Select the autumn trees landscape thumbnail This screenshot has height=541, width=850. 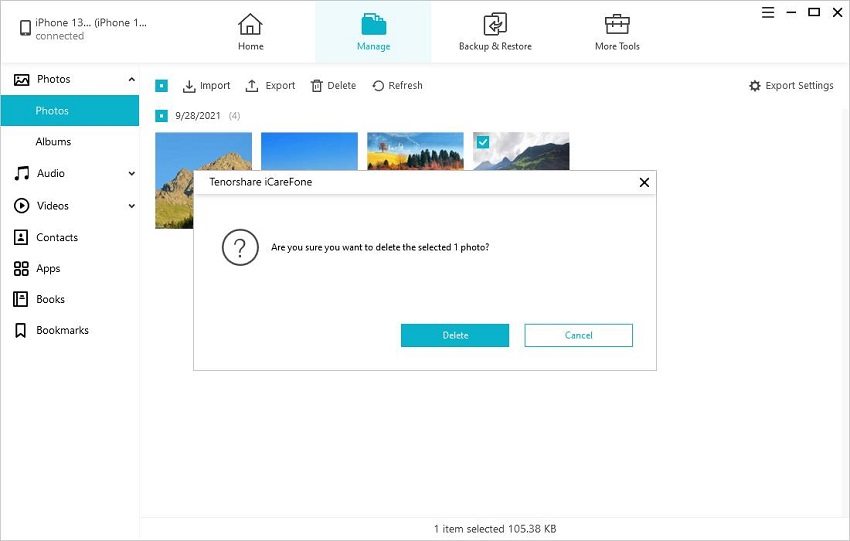click(x=415, y=151)
